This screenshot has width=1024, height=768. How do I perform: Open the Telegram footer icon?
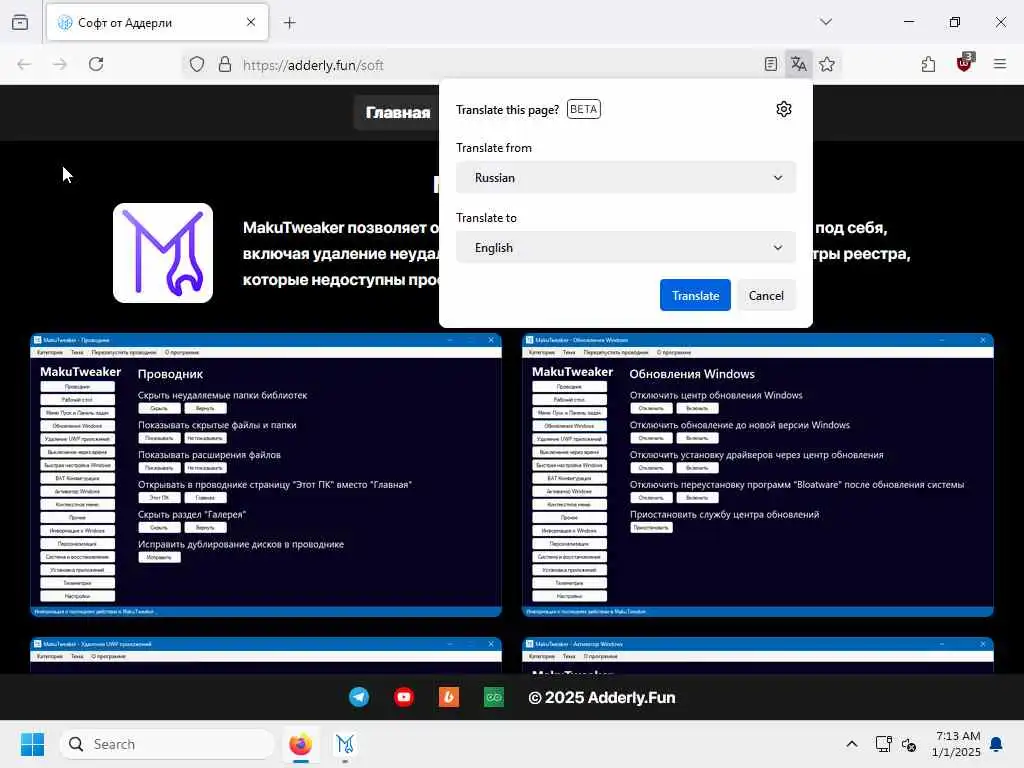pyautogui.click(x=359, y=697)
